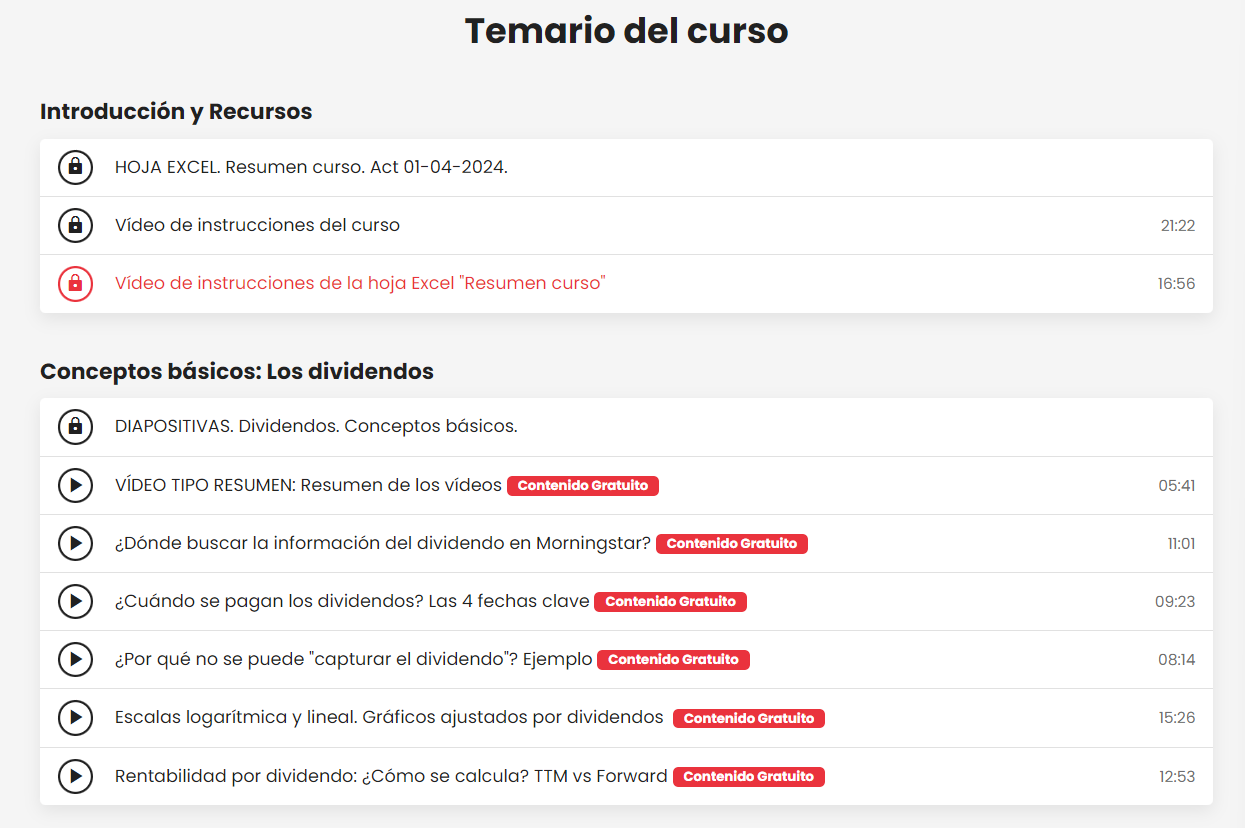Viewport: 1245px width, 828px height.
Task: Play the VÍDEO TIPO RESUMEN lesson
Action: (75, 485)
